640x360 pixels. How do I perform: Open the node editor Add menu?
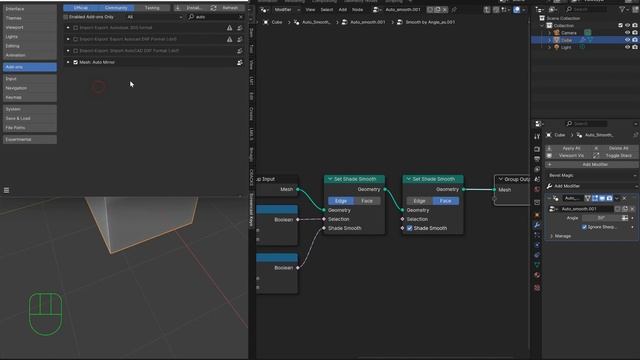(343, 9)
